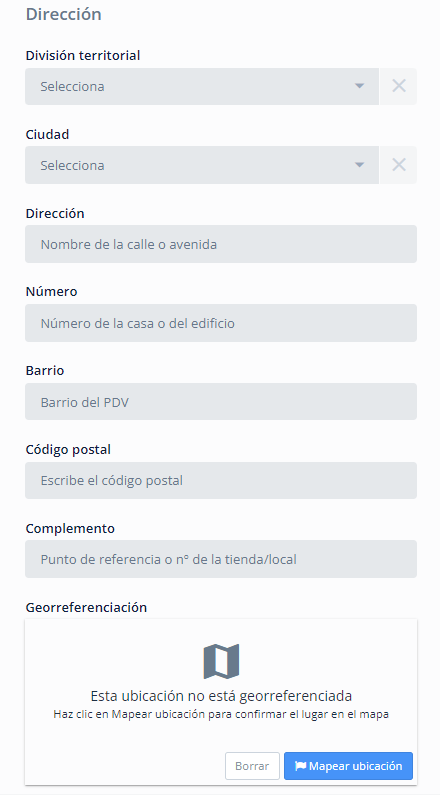The image size is (440, 803).
Task: Click the Borrar button
Action: click(x=252, y=766)
